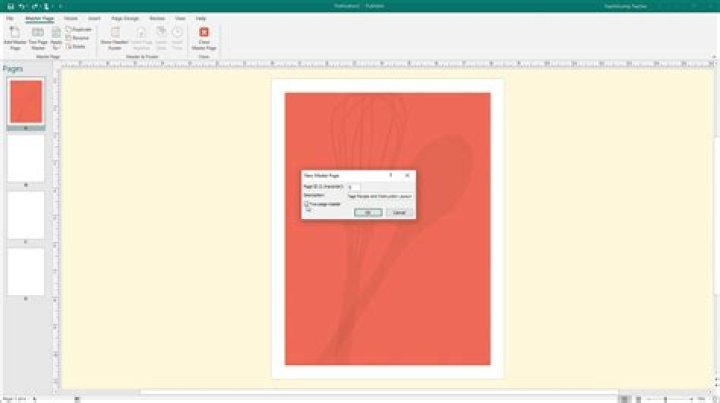Click the Redo arrow in quick access toolbar
The height and width of the screenshot is (403, 720).
pyautogui.click(x=35, y=6)
